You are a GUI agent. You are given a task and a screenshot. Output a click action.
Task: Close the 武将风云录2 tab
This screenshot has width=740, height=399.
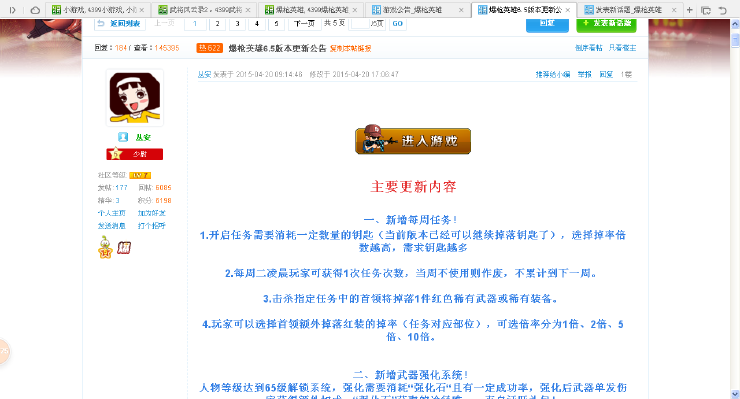click(x=248, y=10)
